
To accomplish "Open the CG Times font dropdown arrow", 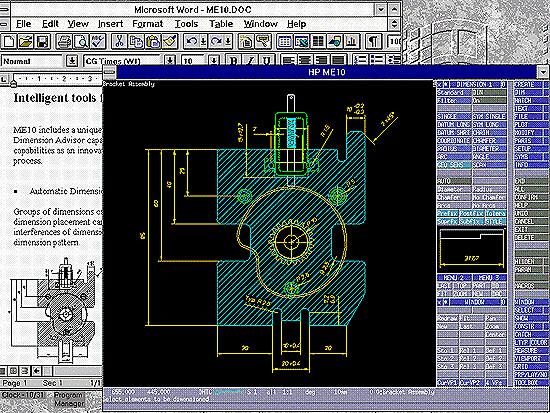I will (170, 61).
